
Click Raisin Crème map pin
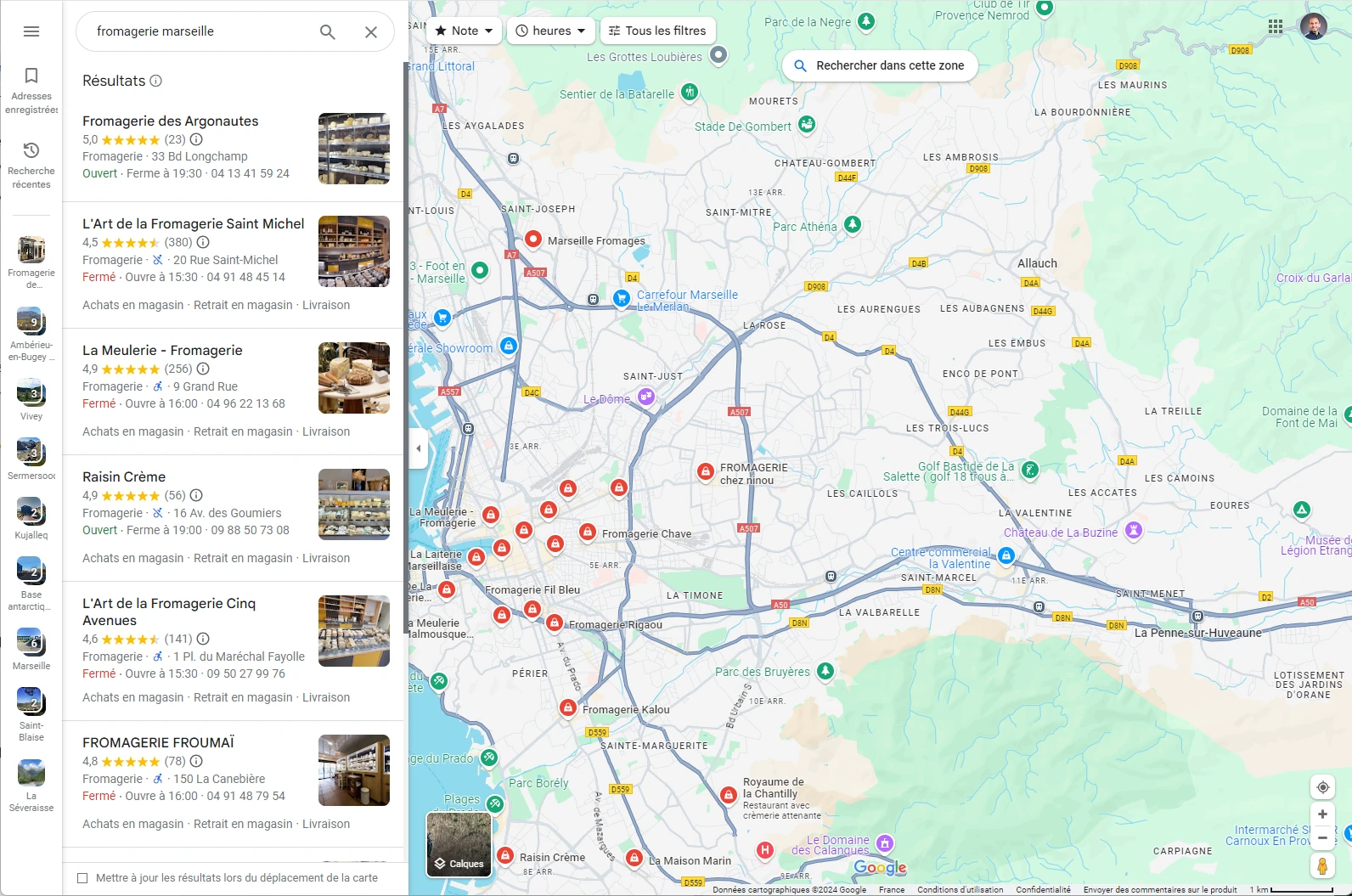click(x=504, y=855)
